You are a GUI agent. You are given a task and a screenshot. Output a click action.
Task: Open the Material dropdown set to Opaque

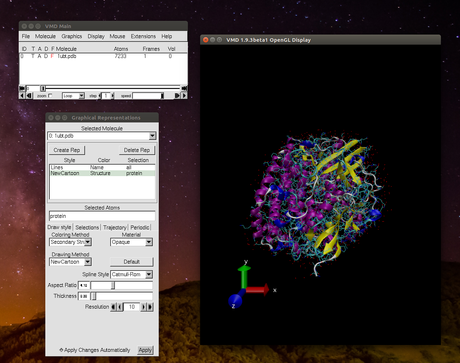click(131, 242)
